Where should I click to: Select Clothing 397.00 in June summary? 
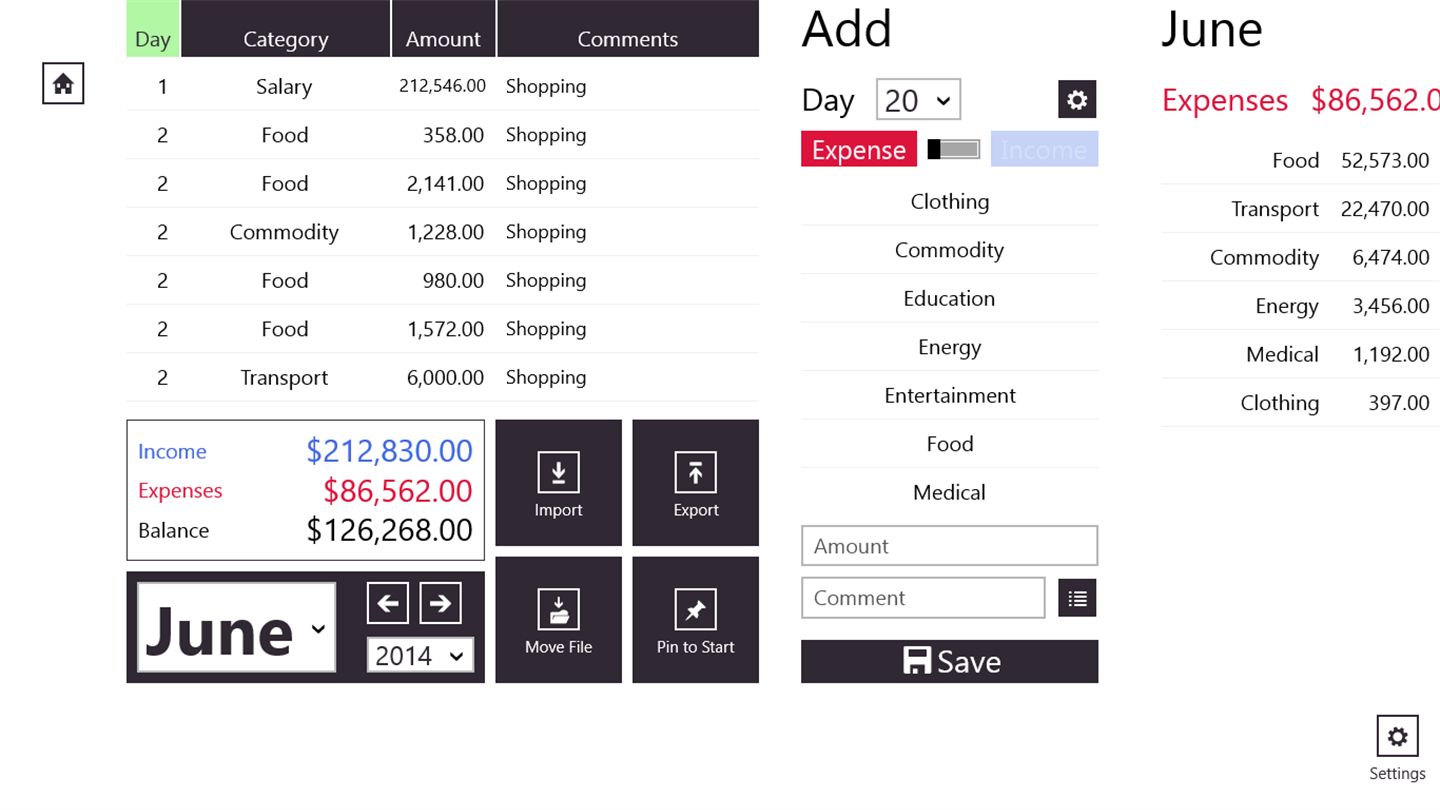pos(1300,403)
